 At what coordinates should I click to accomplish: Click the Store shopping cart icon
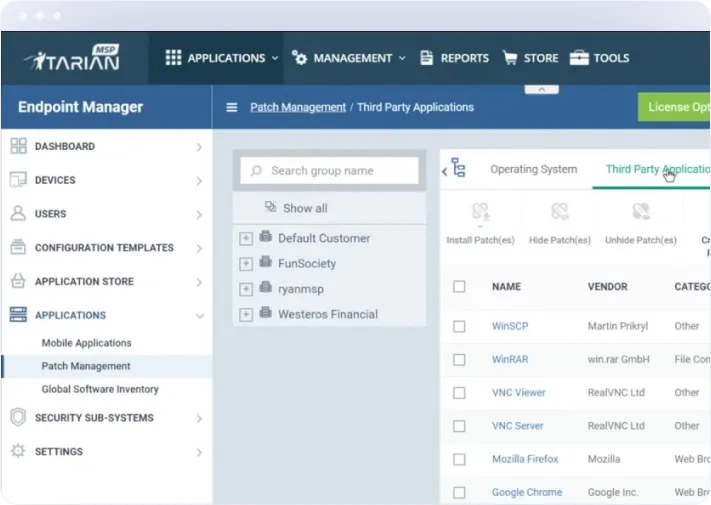[x=510, y=58]
